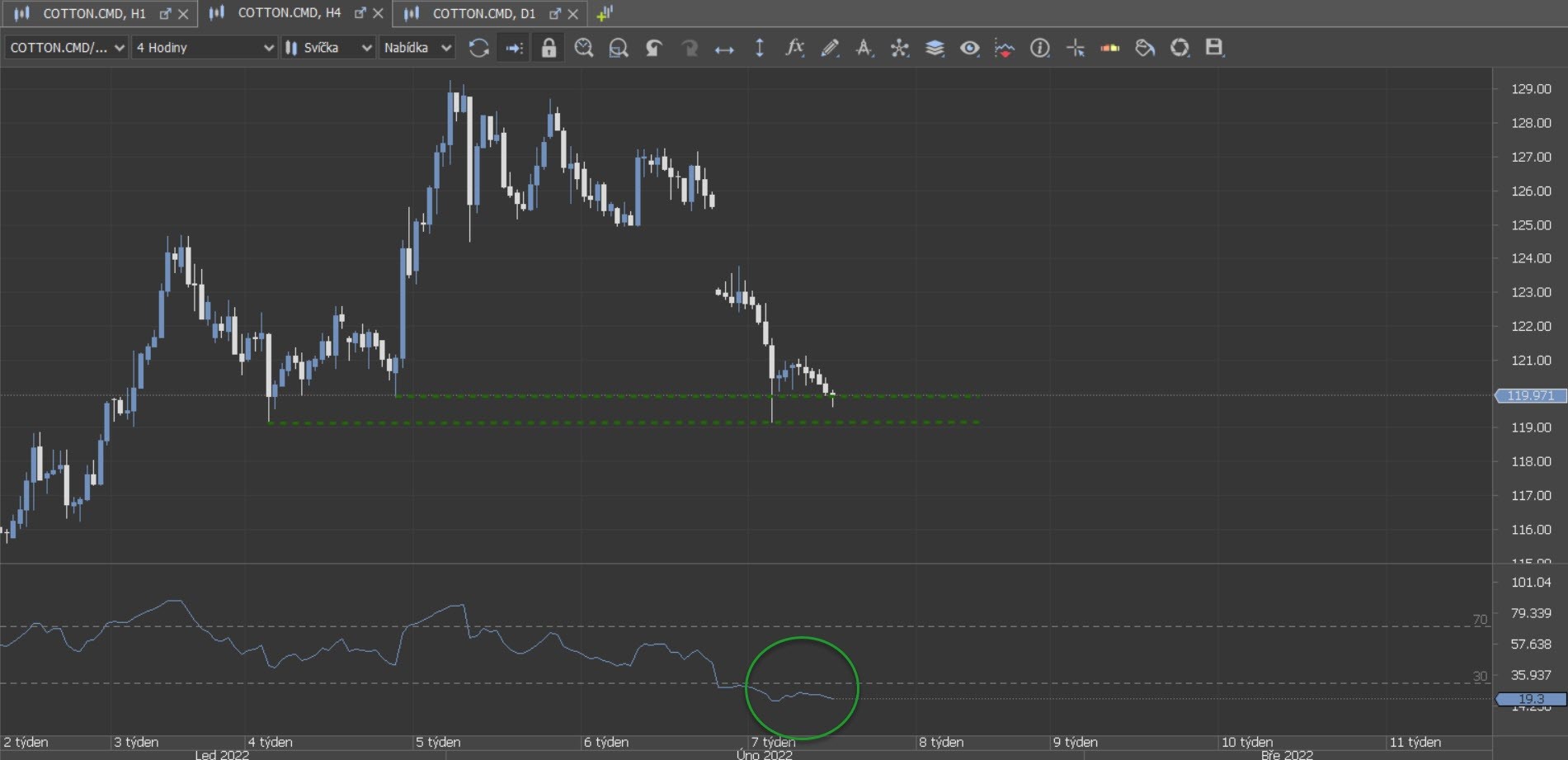Click the red-yellow color bar icon
The image size is (1568, 760).
pos(1110,48)
